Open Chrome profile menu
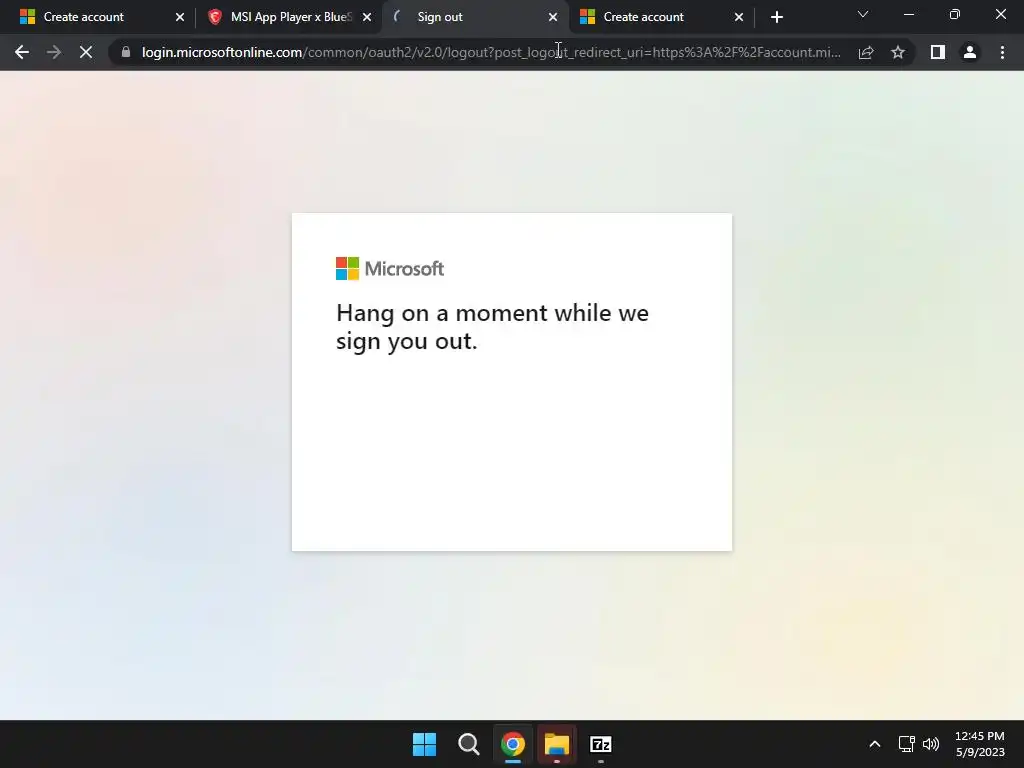This screenshot has height=768, width=1024. [970, 52]
